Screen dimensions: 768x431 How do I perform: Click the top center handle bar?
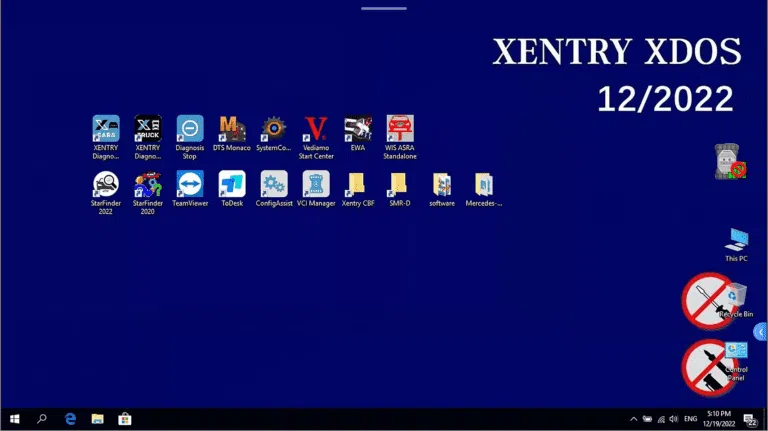point(384,8)
